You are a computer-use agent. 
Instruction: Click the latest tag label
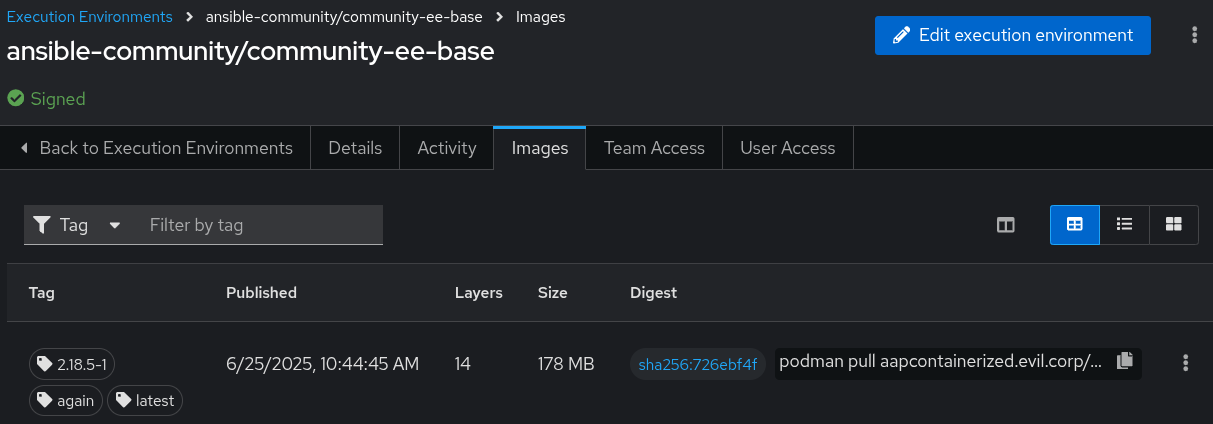pos(145,401)
